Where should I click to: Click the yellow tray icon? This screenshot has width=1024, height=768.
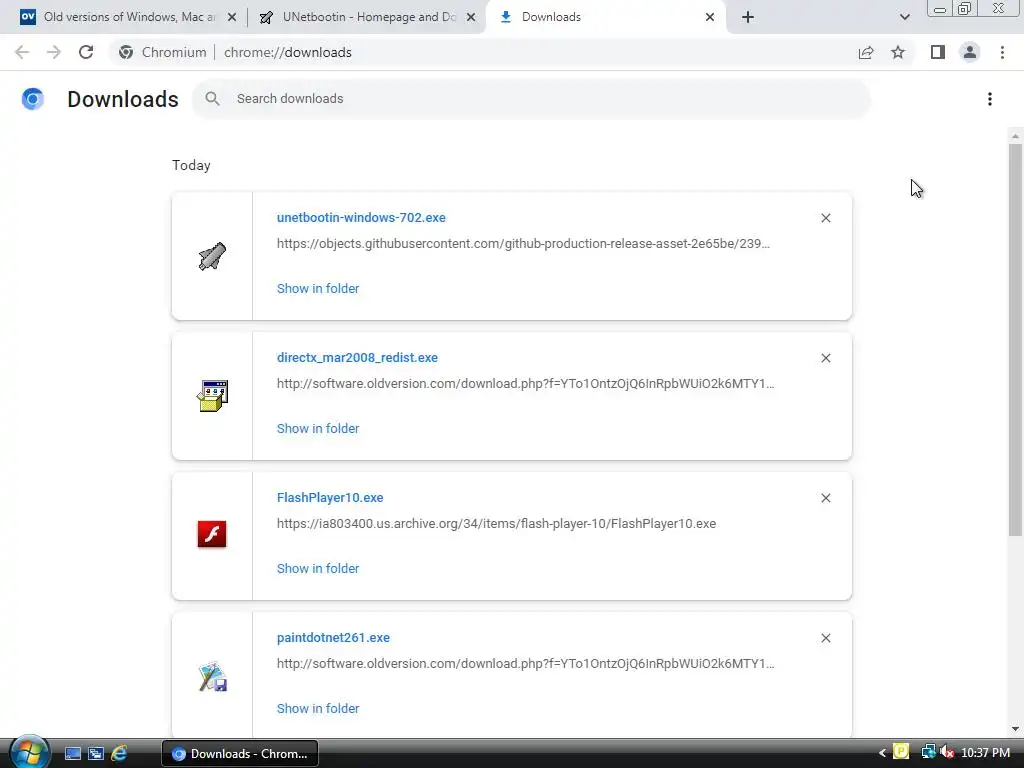(901, 752)
